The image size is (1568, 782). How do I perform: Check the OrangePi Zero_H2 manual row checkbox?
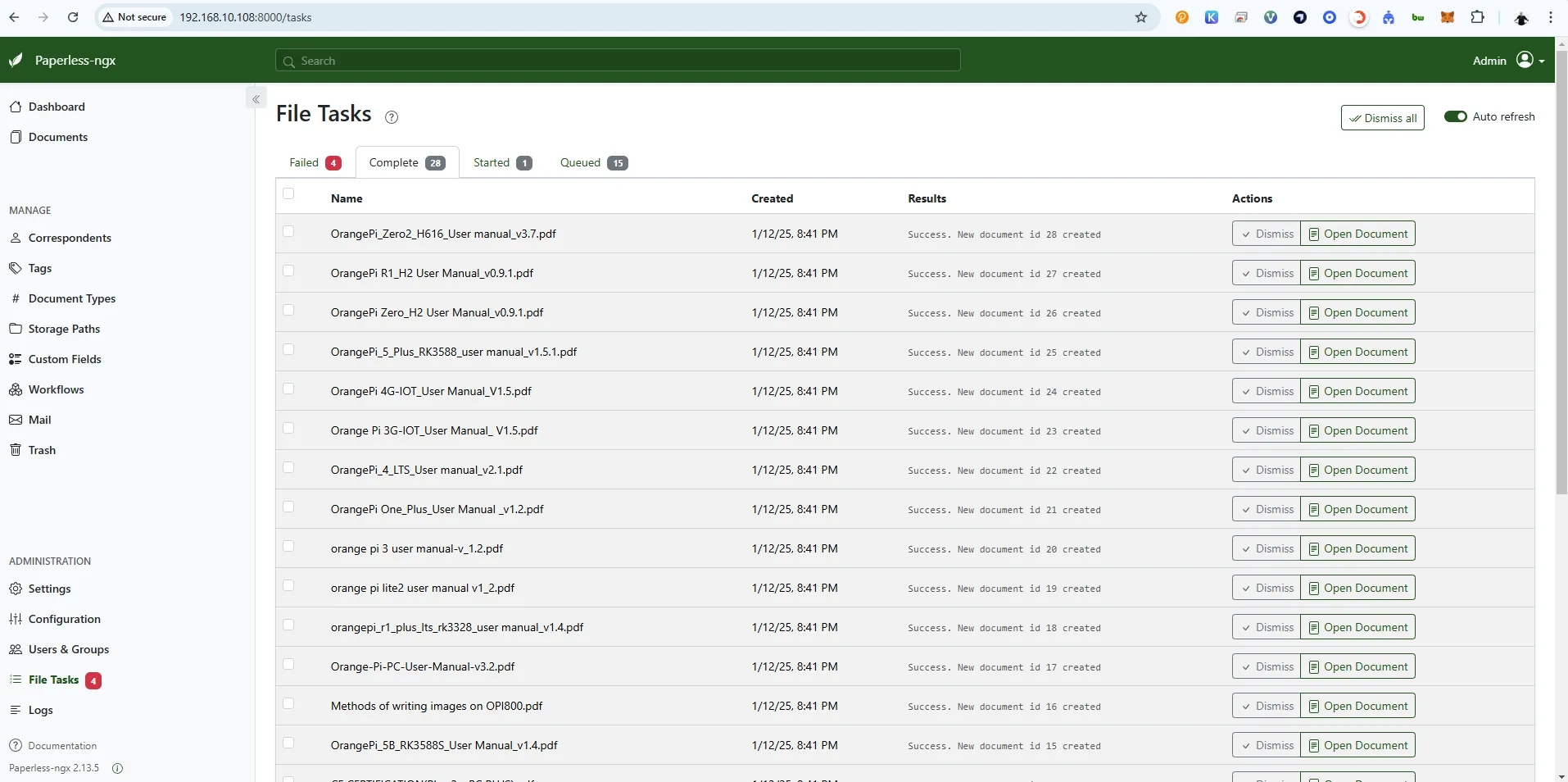tap(288, 310)
